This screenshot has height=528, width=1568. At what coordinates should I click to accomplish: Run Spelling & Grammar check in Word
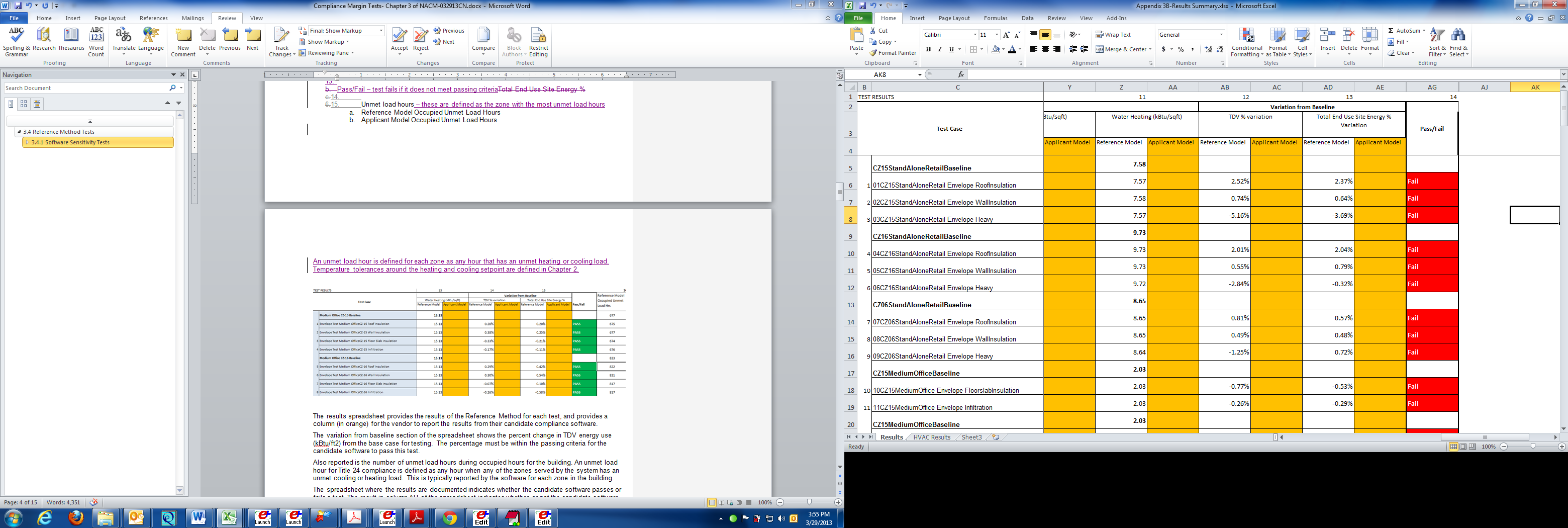pyautogui.click(x=17, y=41)
